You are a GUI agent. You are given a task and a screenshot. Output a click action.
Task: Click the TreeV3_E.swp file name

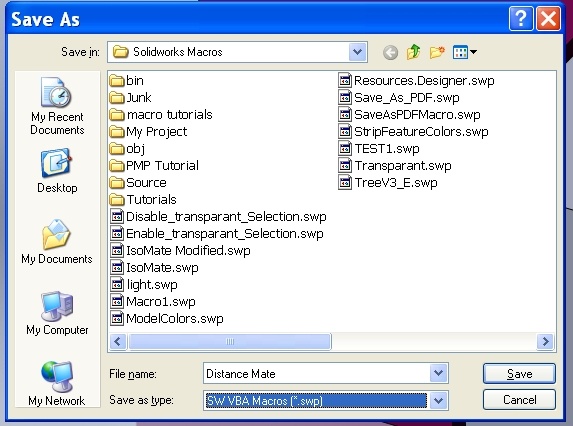pos(396,183)
